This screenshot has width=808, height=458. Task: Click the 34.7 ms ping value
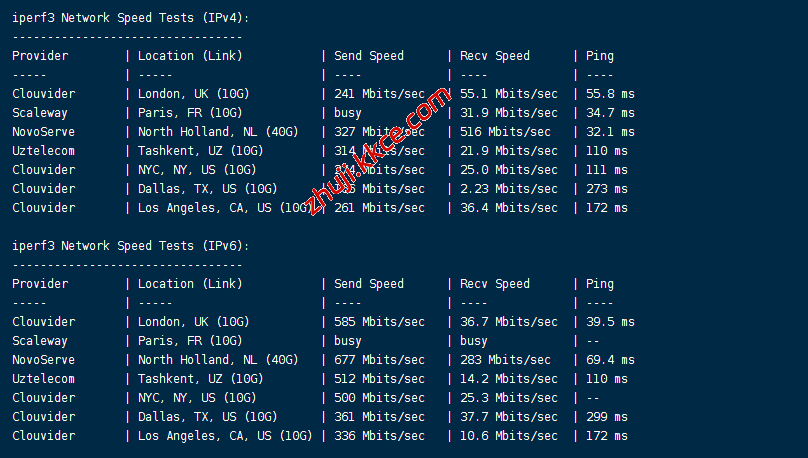(610, 113)
